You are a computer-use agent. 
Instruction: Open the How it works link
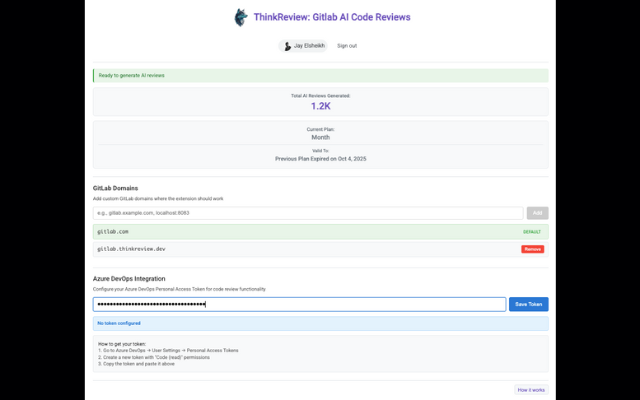[531, 390]
